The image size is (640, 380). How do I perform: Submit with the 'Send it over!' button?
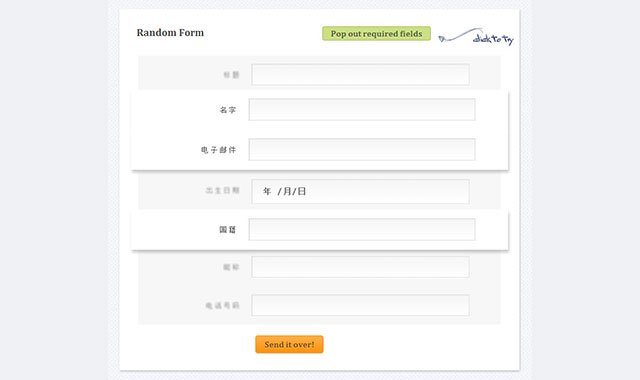pyautogui.click(x=289, y=344)
